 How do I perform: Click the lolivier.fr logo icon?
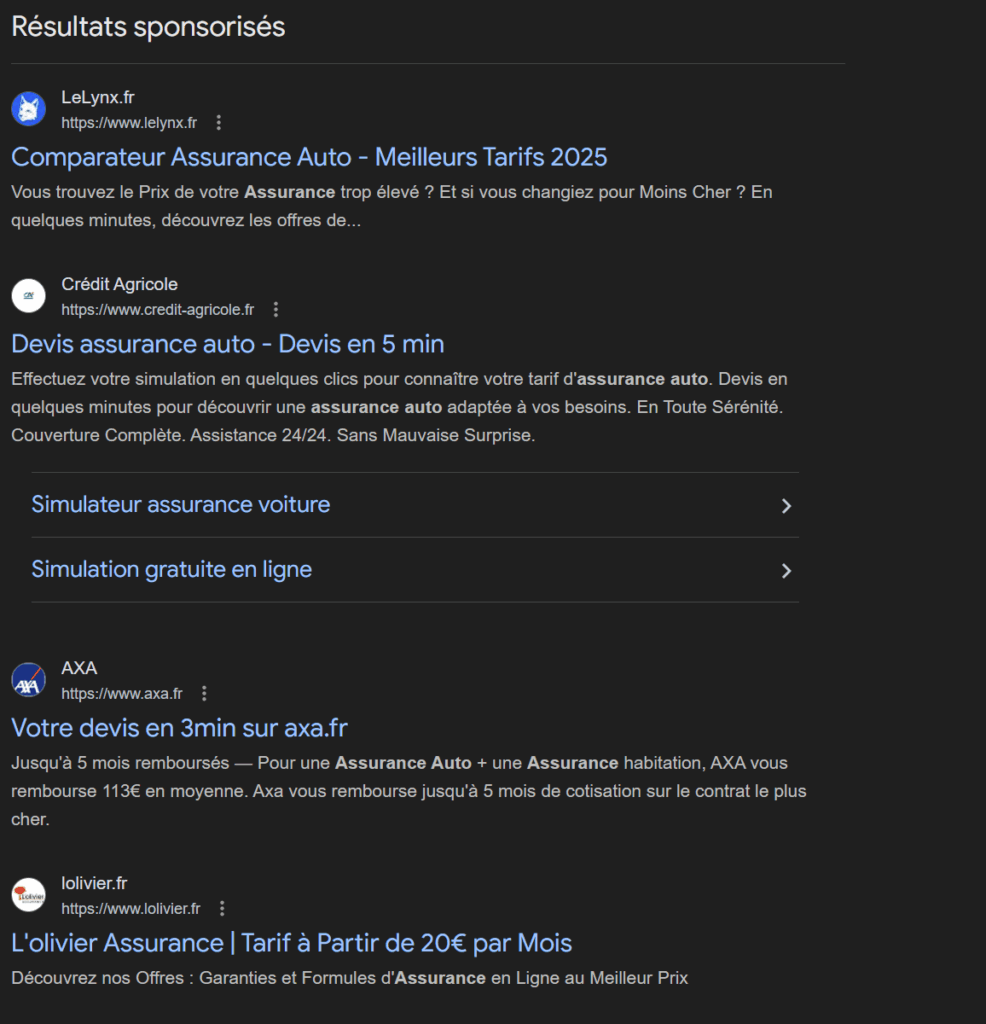coord(29,895)
